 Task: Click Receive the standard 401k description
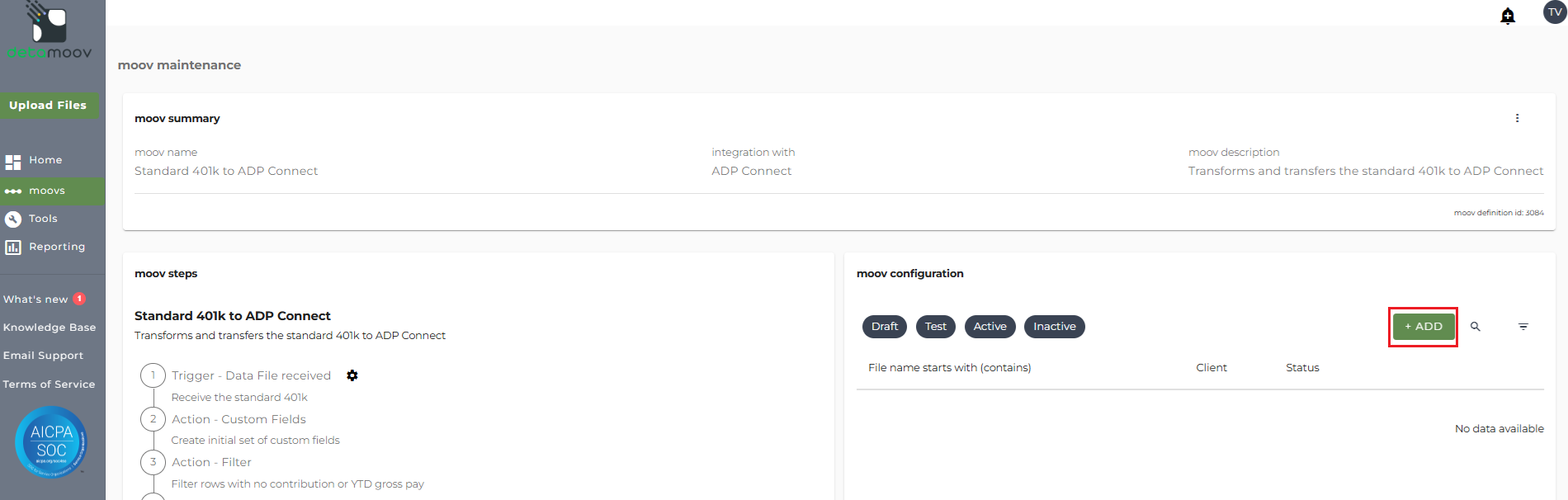(239, 398)
